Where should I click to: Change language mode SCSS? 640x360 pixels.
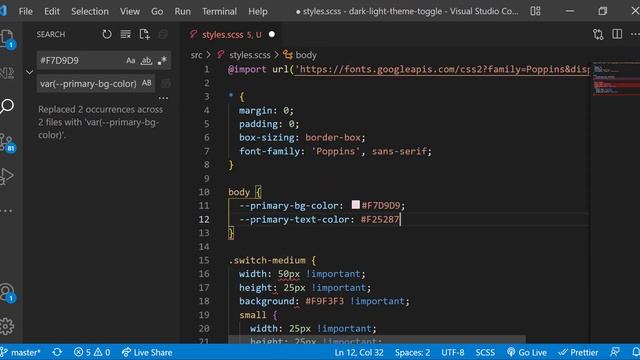[x=485, y=352]
